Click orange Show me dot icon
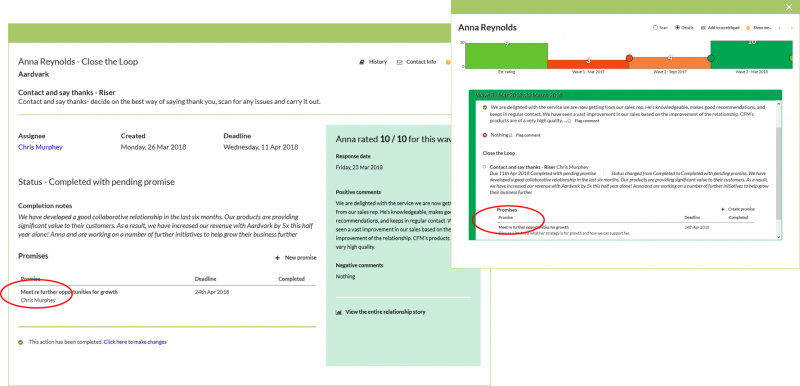The image size is (800, 386). tap(748, 28)
